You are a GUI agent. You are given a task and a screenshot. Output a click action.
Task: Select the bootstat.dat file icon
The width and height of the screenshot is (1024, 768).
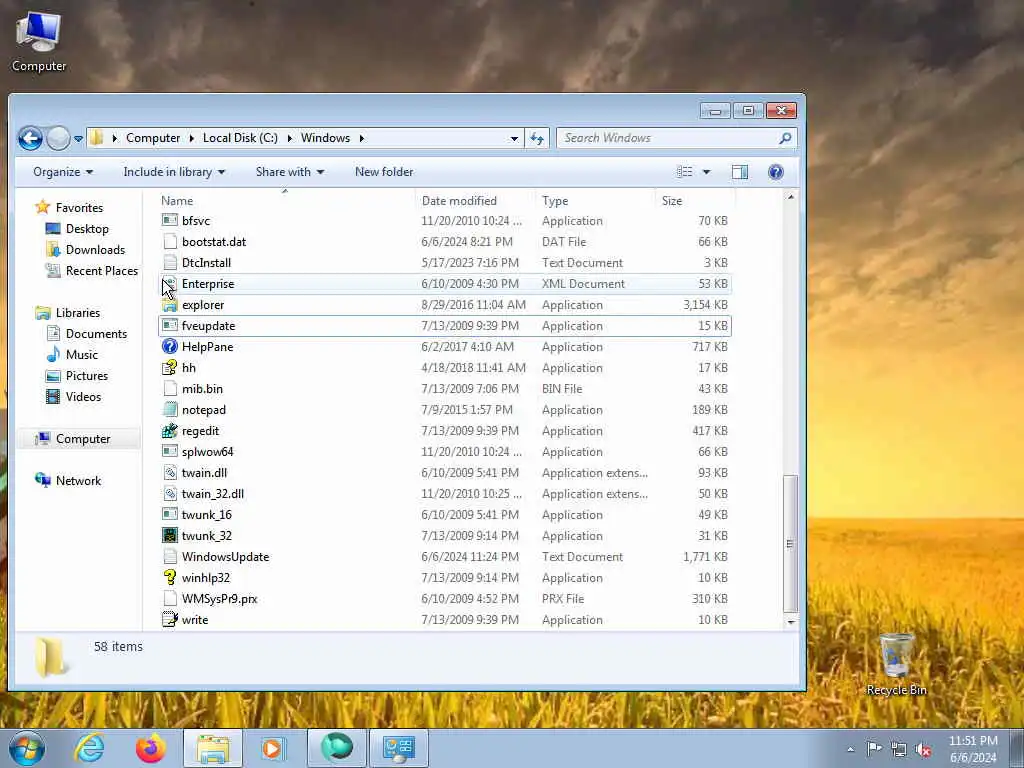170,242
